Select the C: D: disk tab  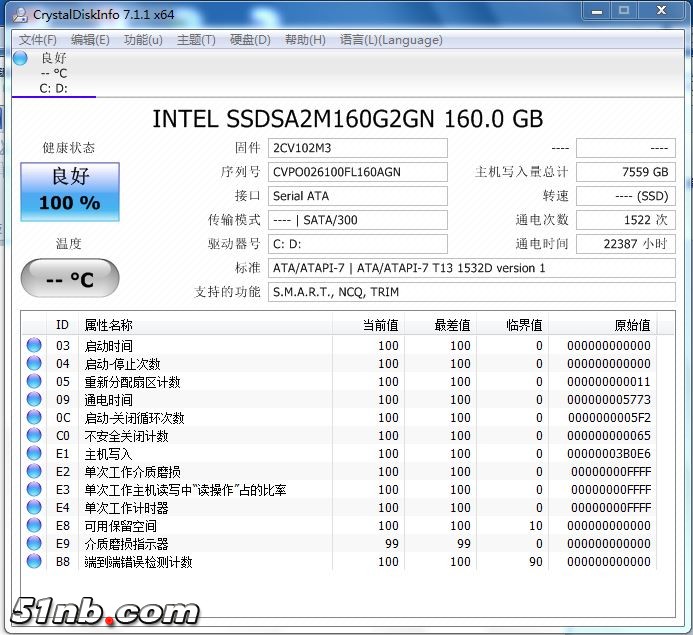(54, 88)
